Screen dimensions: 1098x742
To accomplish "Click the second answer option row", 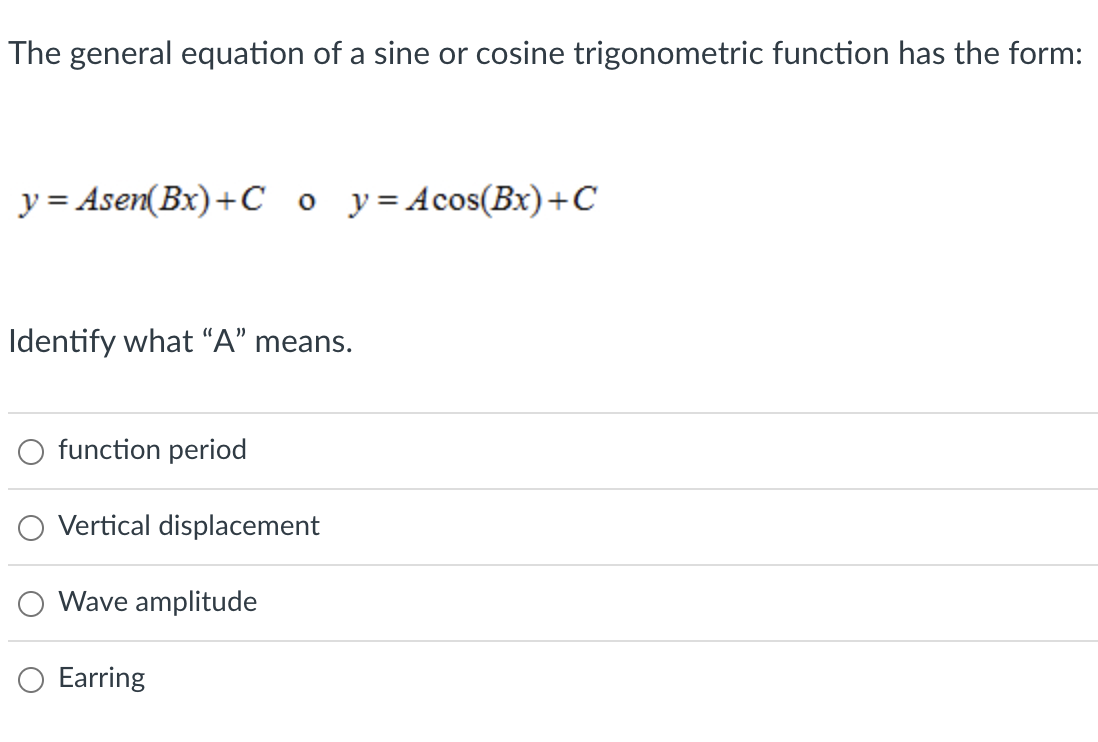I will tap(549, 527).
